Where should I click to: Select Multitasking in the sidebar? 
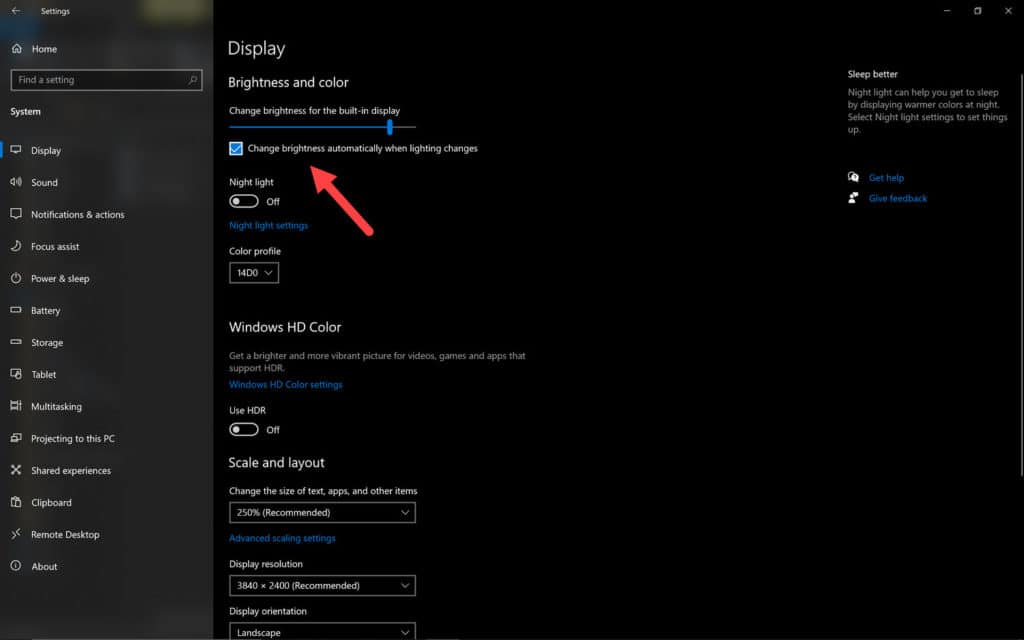coord(56,407)
